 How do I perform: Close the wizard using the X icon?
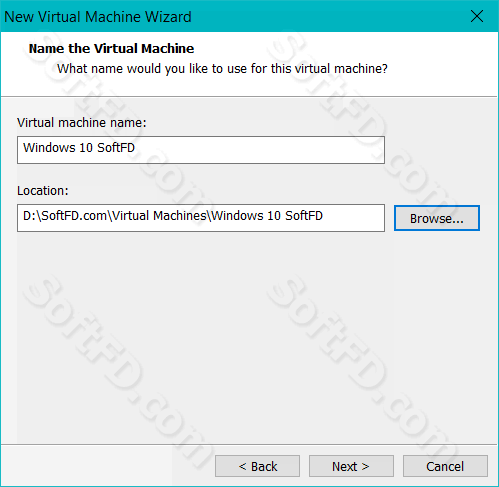477,16
